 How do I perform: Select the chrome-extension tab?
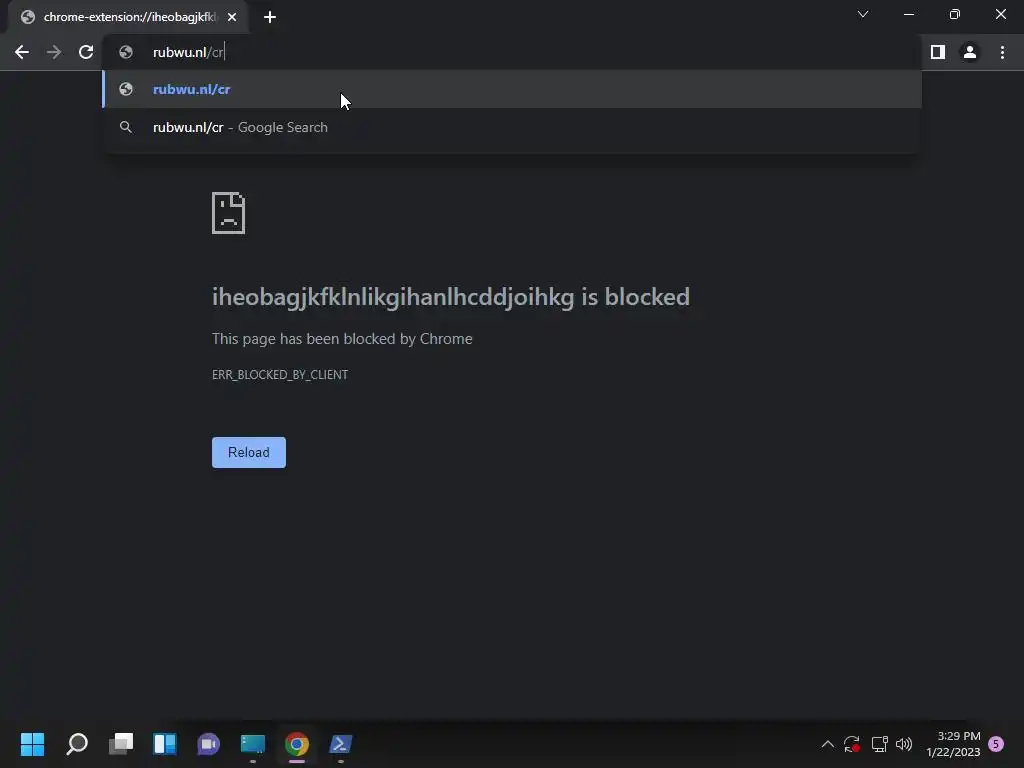click(x=128, y=17)
